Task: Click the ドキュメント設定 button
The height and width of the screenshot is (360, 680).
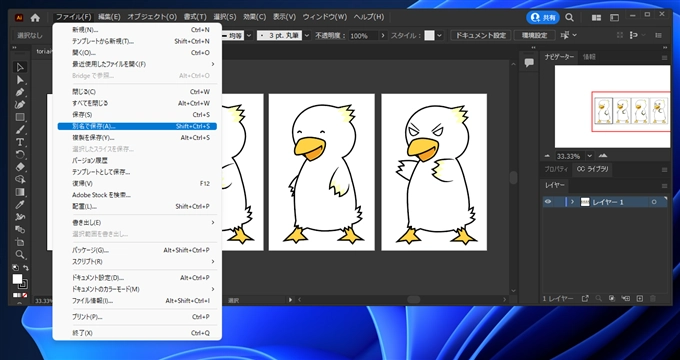Action: [480, 36]
